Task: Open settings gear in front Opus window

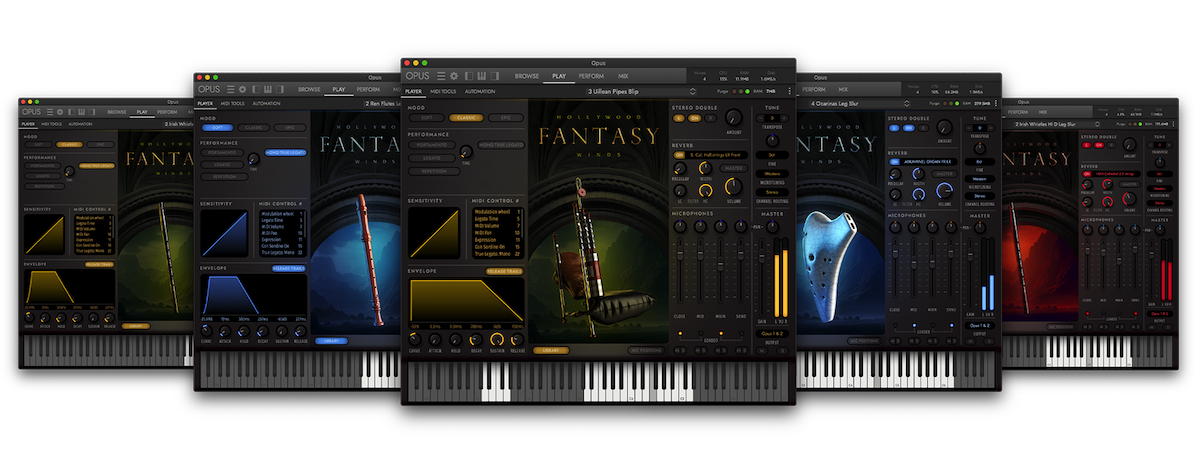Action: (x=454, y=76)
